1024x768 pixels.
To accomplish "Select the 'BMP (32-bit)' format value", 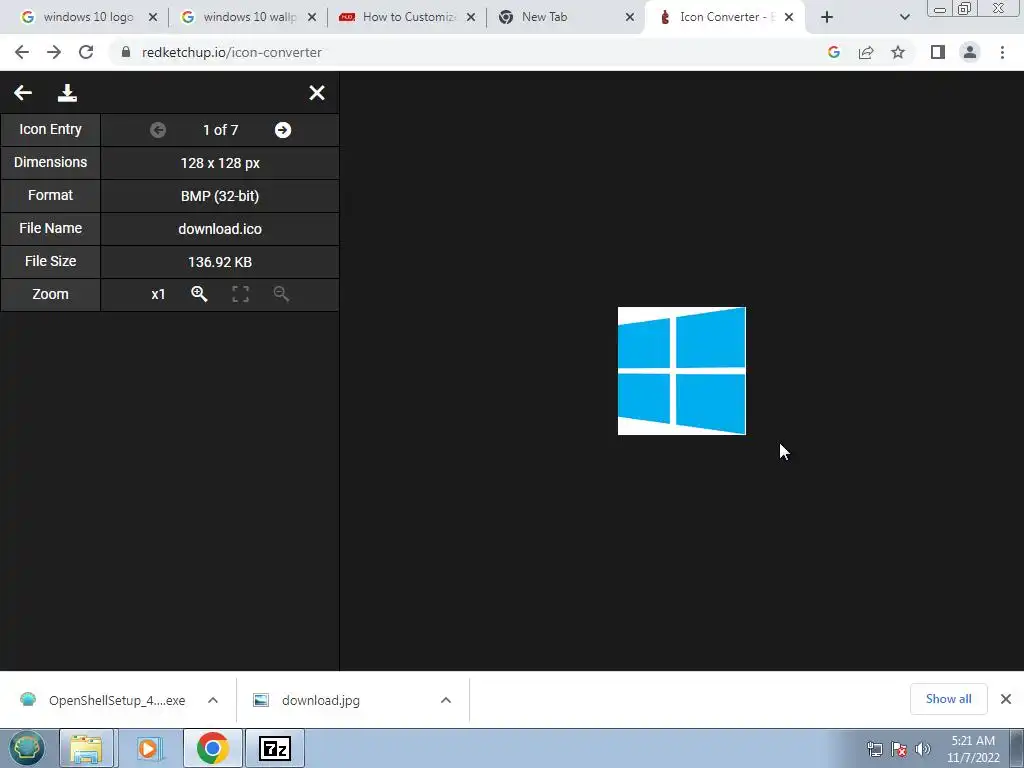I will point(220,196).
